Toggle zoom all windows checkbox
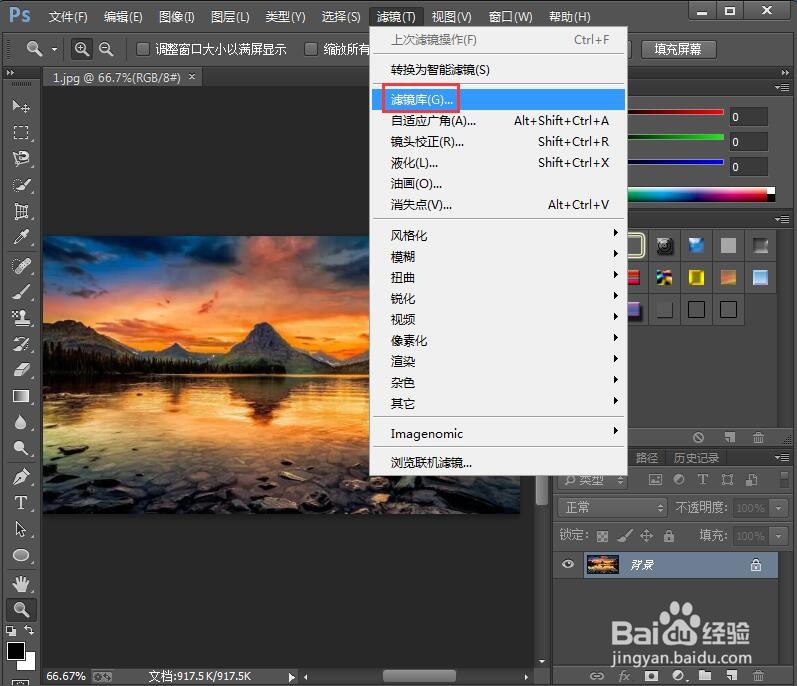797x686 pixels. (x=311, y=49)
